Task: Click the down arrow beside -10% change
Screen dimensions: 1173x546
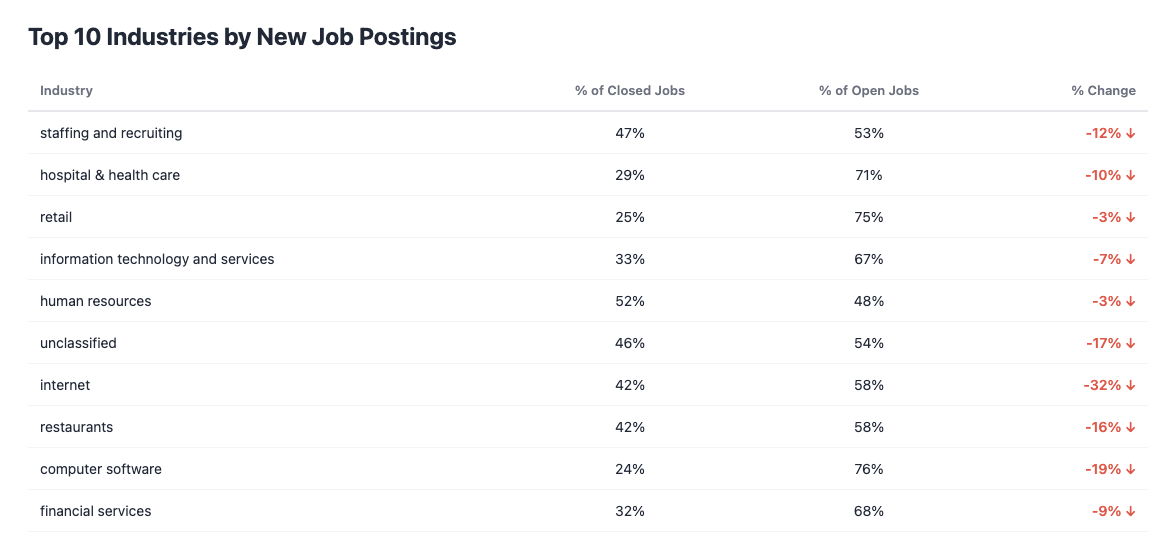Action: point(1131,176)
